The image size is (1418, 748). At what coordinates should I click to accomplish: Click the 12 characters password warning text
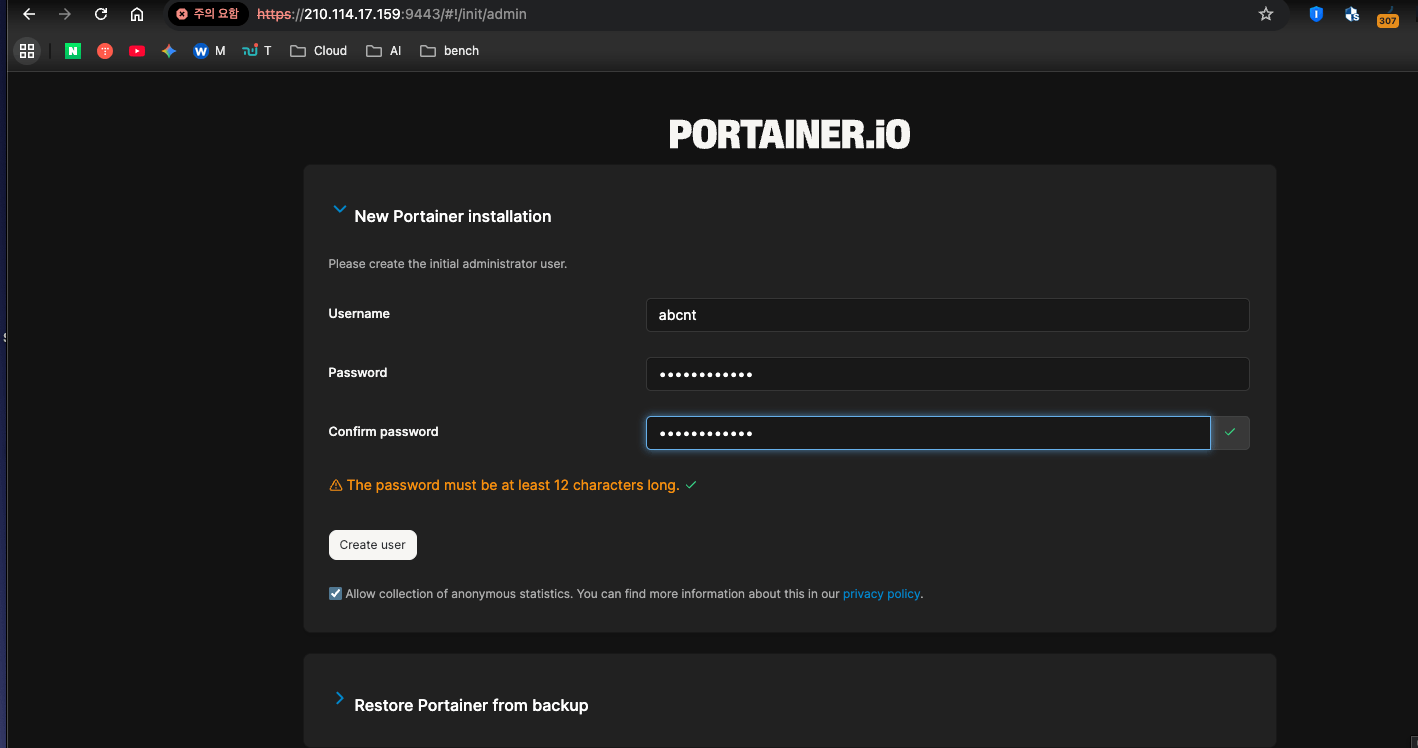(513, 485)
